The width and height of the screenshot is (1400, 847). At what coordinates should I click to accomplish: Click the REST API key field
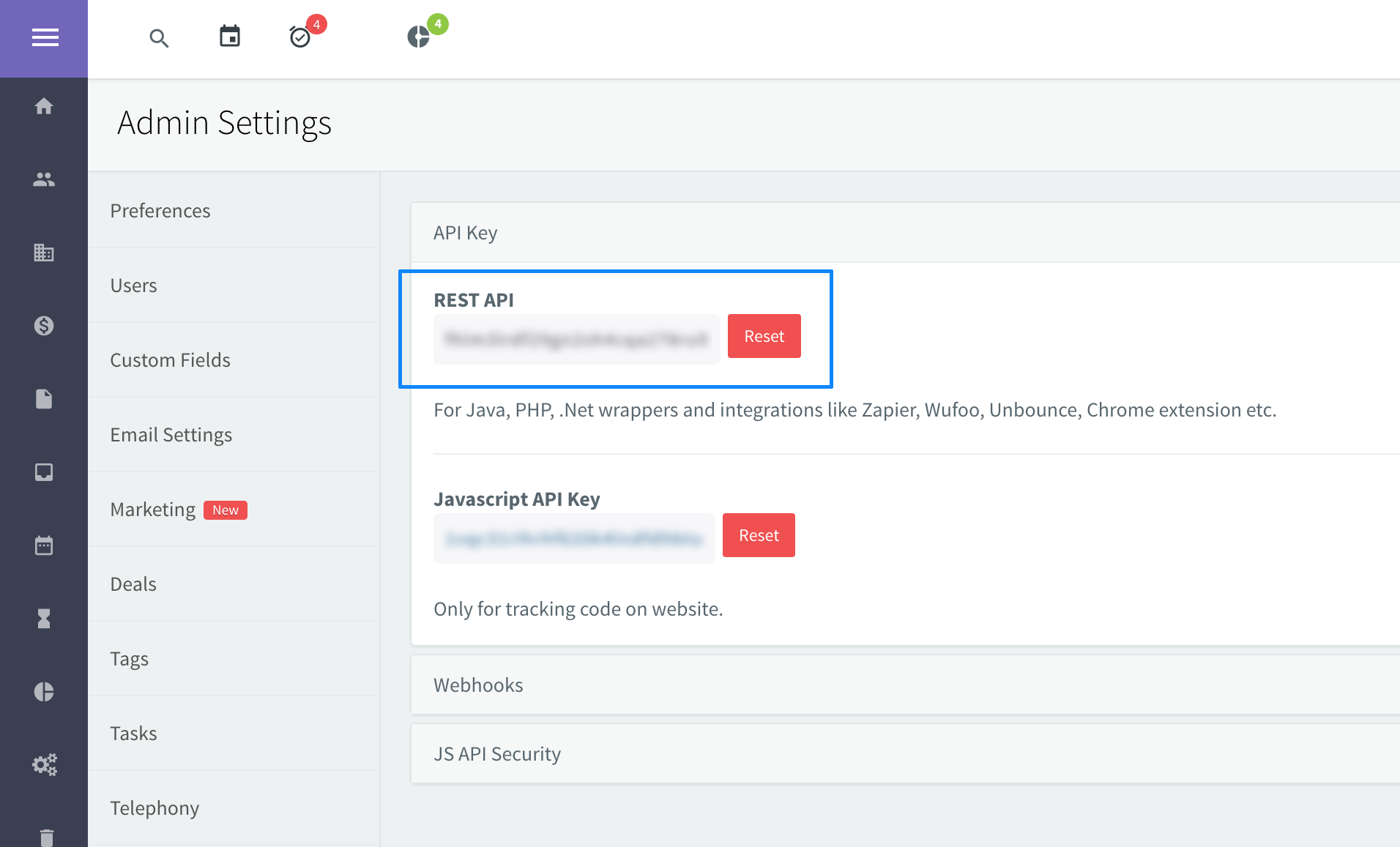[x=576, y=339]
